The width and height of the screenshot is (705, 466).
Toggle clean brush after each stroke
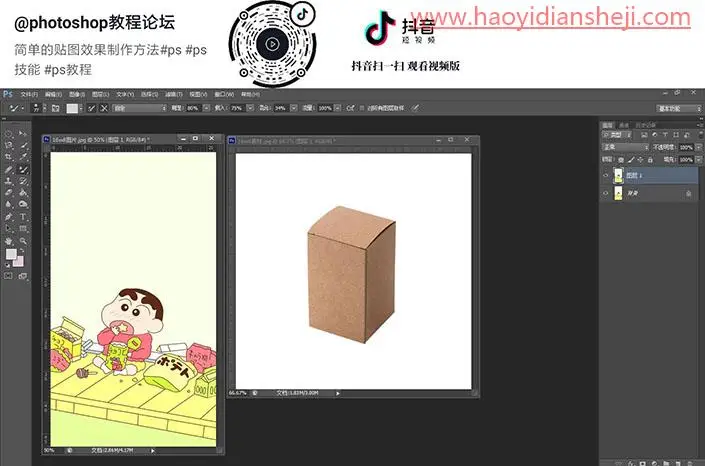(x=104, y=108)
